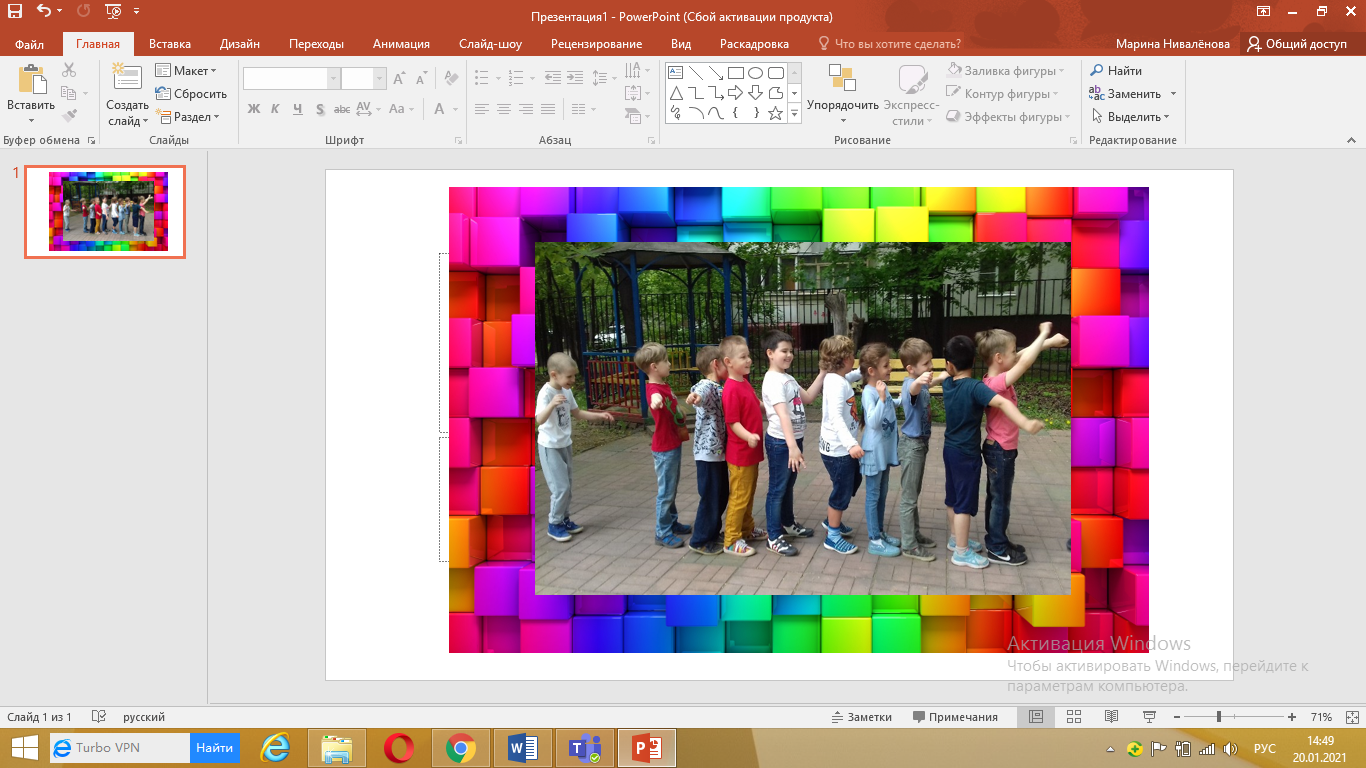The height and width of the screenshot is (768, 1366).
Task: Click the zoom slider handle
Action: (x=1218, y=717)
